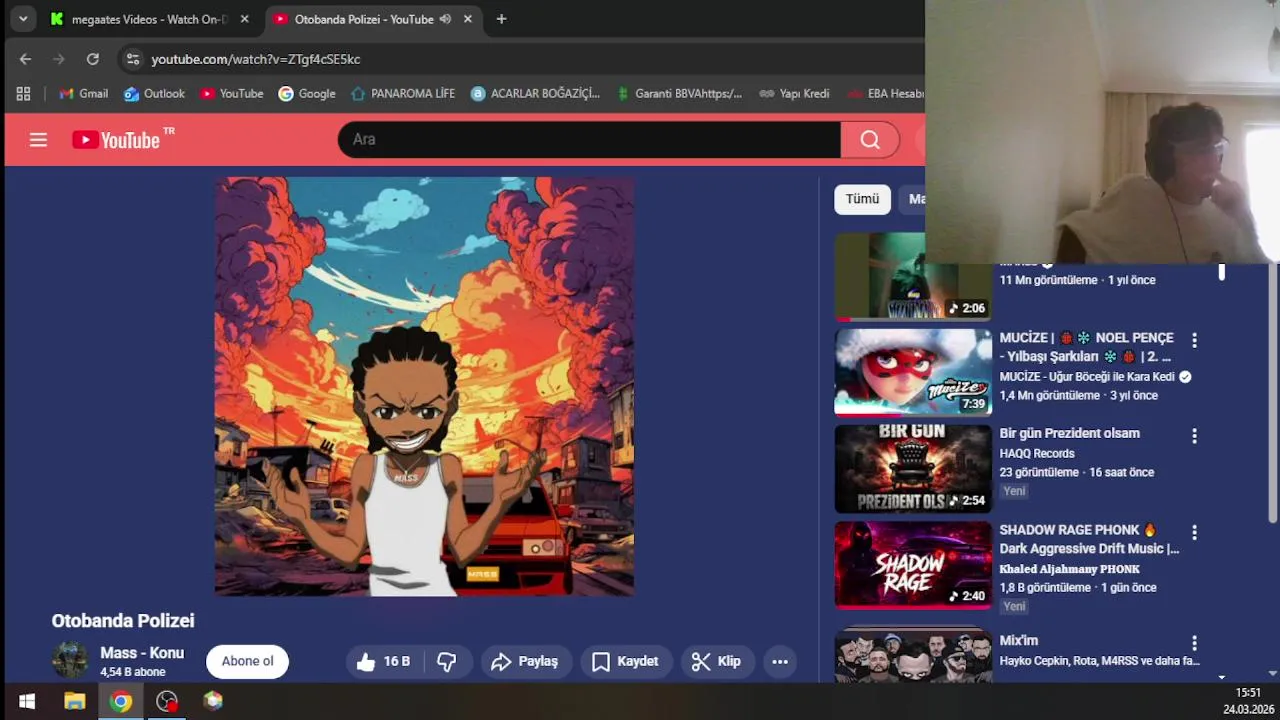Open the PANAROMA LİFE bookmark
The width and height of the screenshot is (1280, 720).
(403, 93)
